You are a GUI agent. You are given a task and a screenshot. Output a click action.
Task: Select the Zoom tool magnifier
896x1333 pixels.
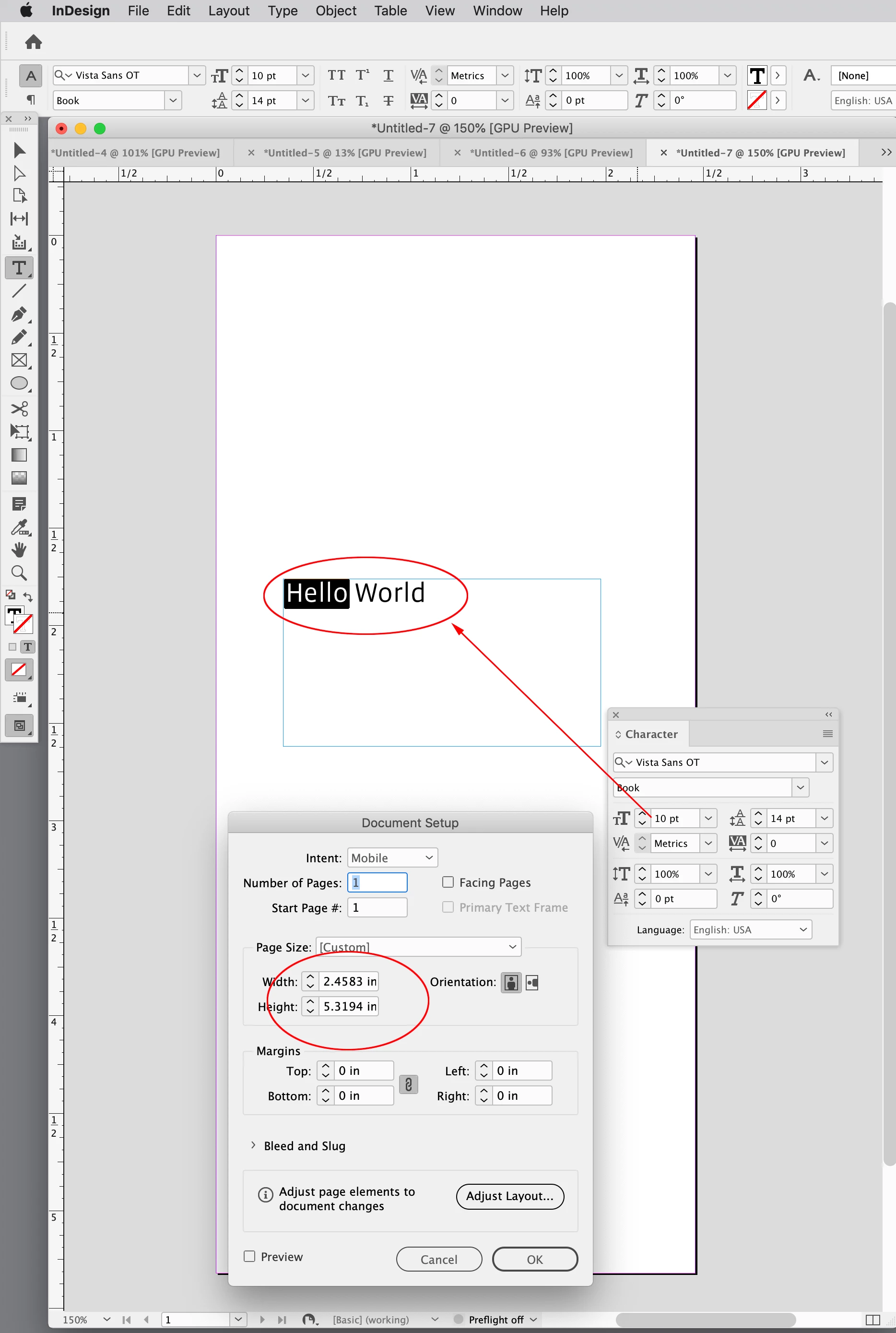point(19,573)
